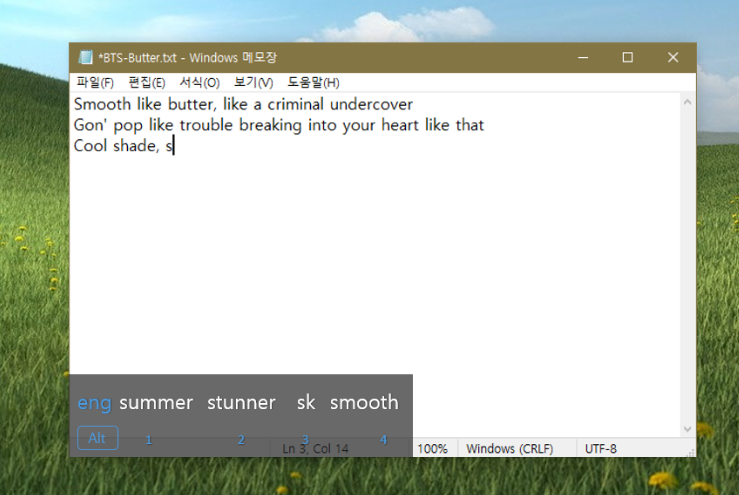Click the Notepad icon in title bar

pyautogui.click(x=85, y=58)
